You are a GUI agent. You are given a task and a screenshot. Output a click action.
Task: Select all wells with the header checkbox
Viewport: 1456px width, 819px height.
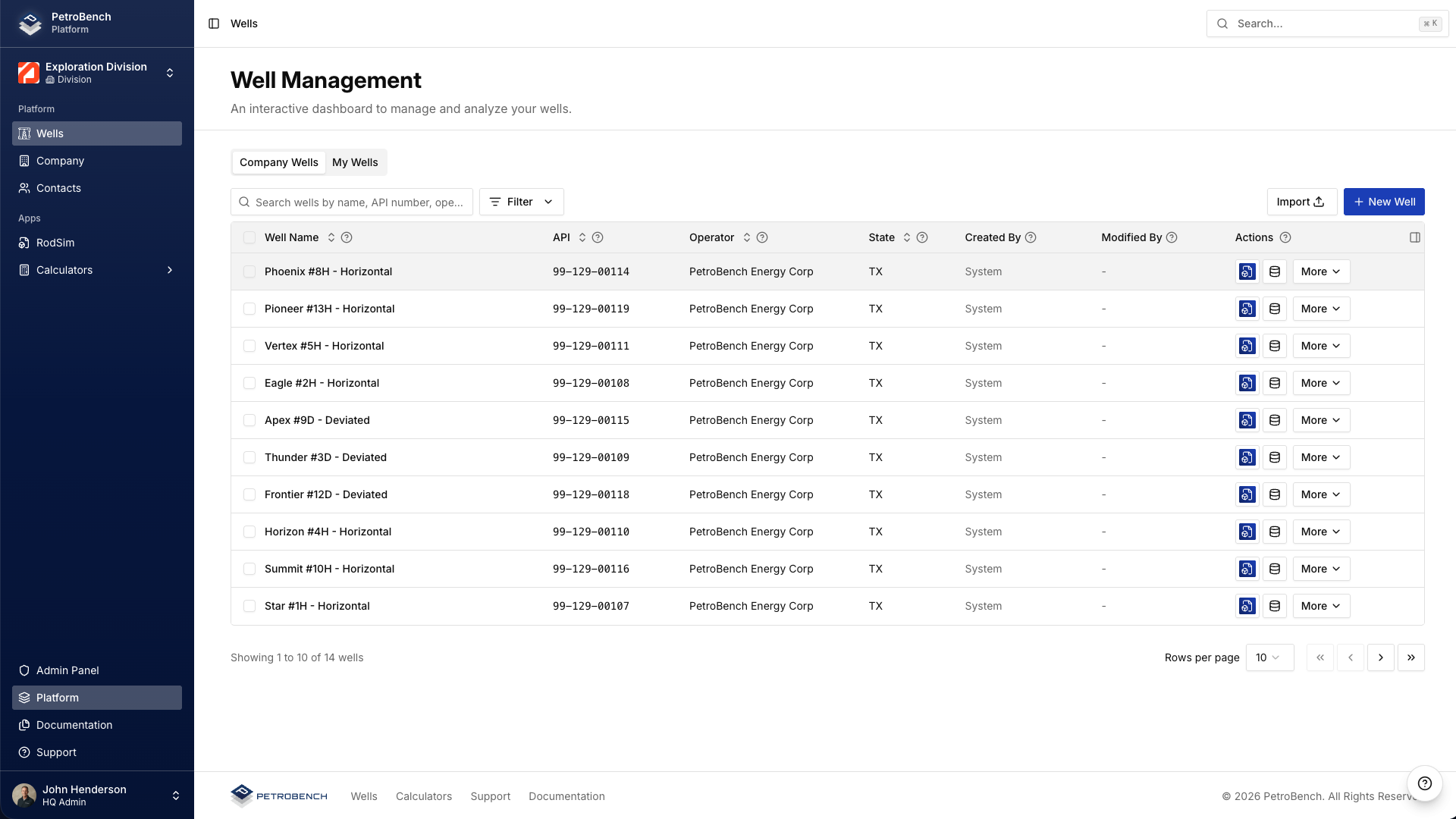[x=249, y=237]
